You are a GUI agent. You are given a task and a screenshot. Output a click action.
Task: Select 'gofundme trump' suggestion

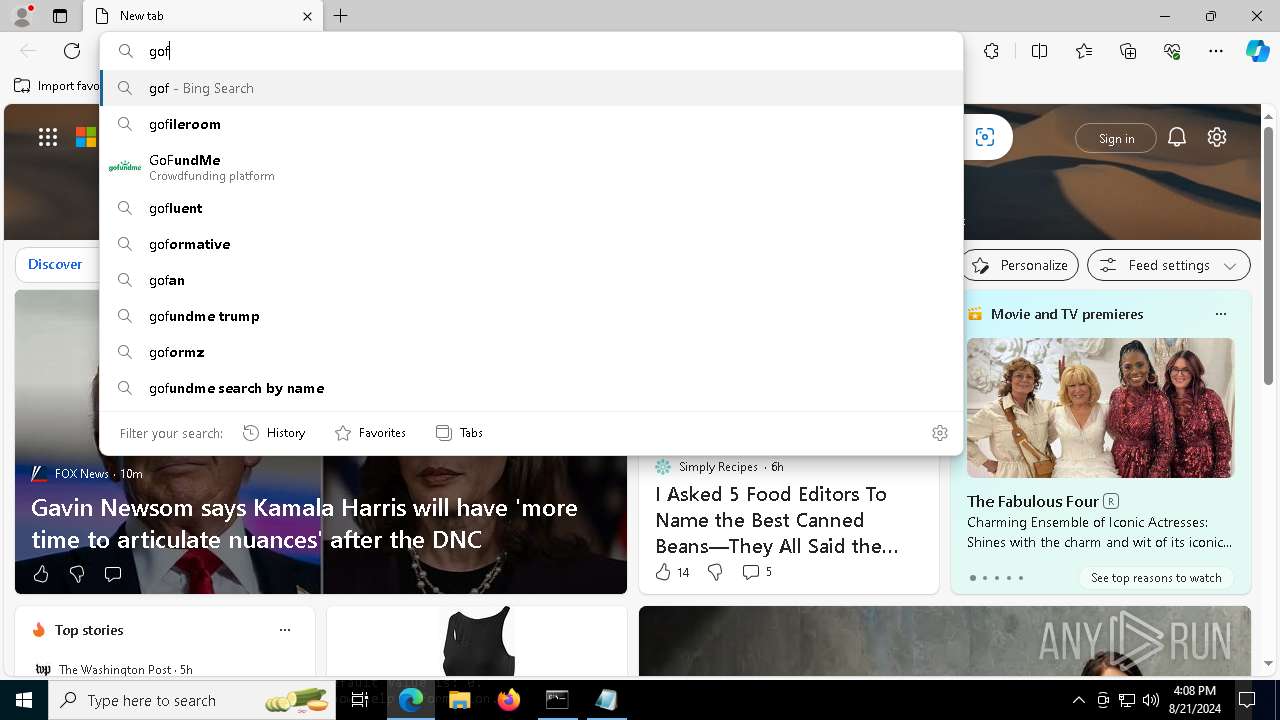tap(531, 316)
